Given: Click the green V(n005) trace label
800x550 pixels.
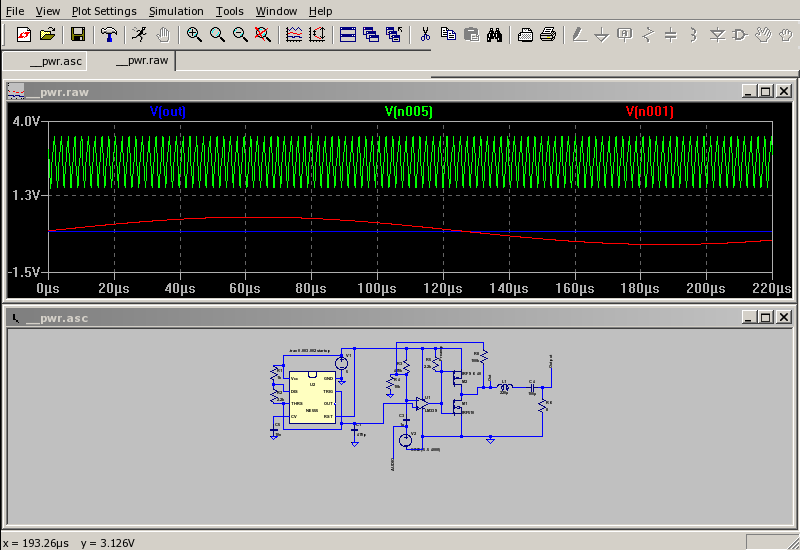Looking at the screenshot, I should coord(409,111).
